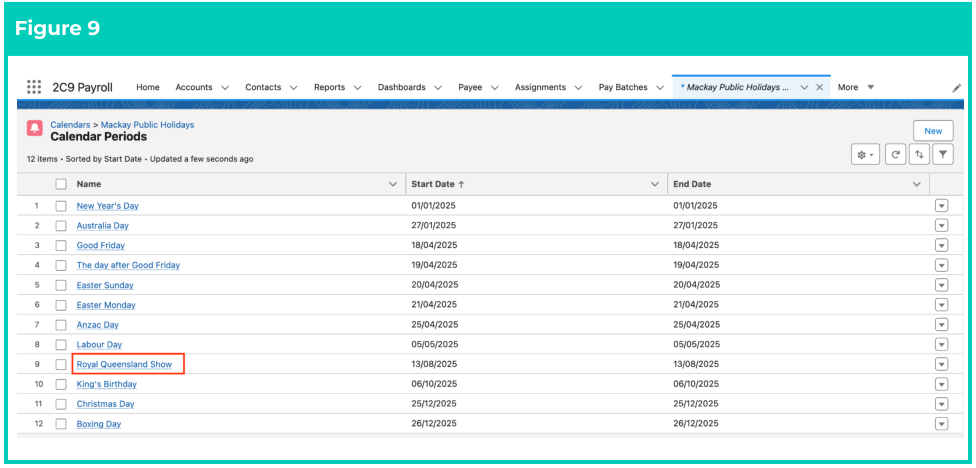Open row actions for Easter Sunday
The width and height of the screenshot is (976, 468).
pyautogui.click(x=941, y=285)
